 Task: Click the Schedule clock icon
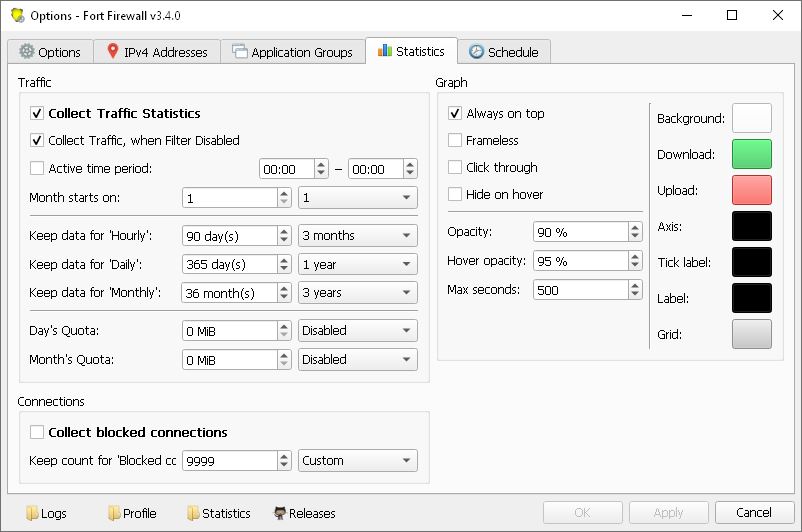pyautogui.click(x=476, y=52)
